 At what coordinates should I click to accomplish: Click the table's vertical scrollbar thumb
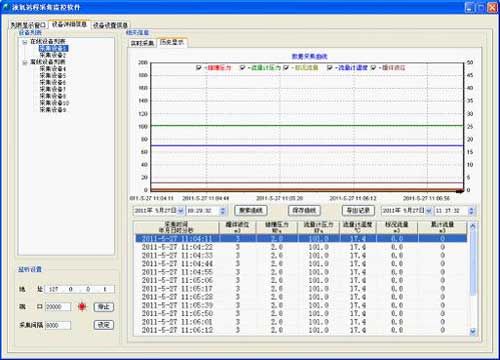(x=473, y=263)
